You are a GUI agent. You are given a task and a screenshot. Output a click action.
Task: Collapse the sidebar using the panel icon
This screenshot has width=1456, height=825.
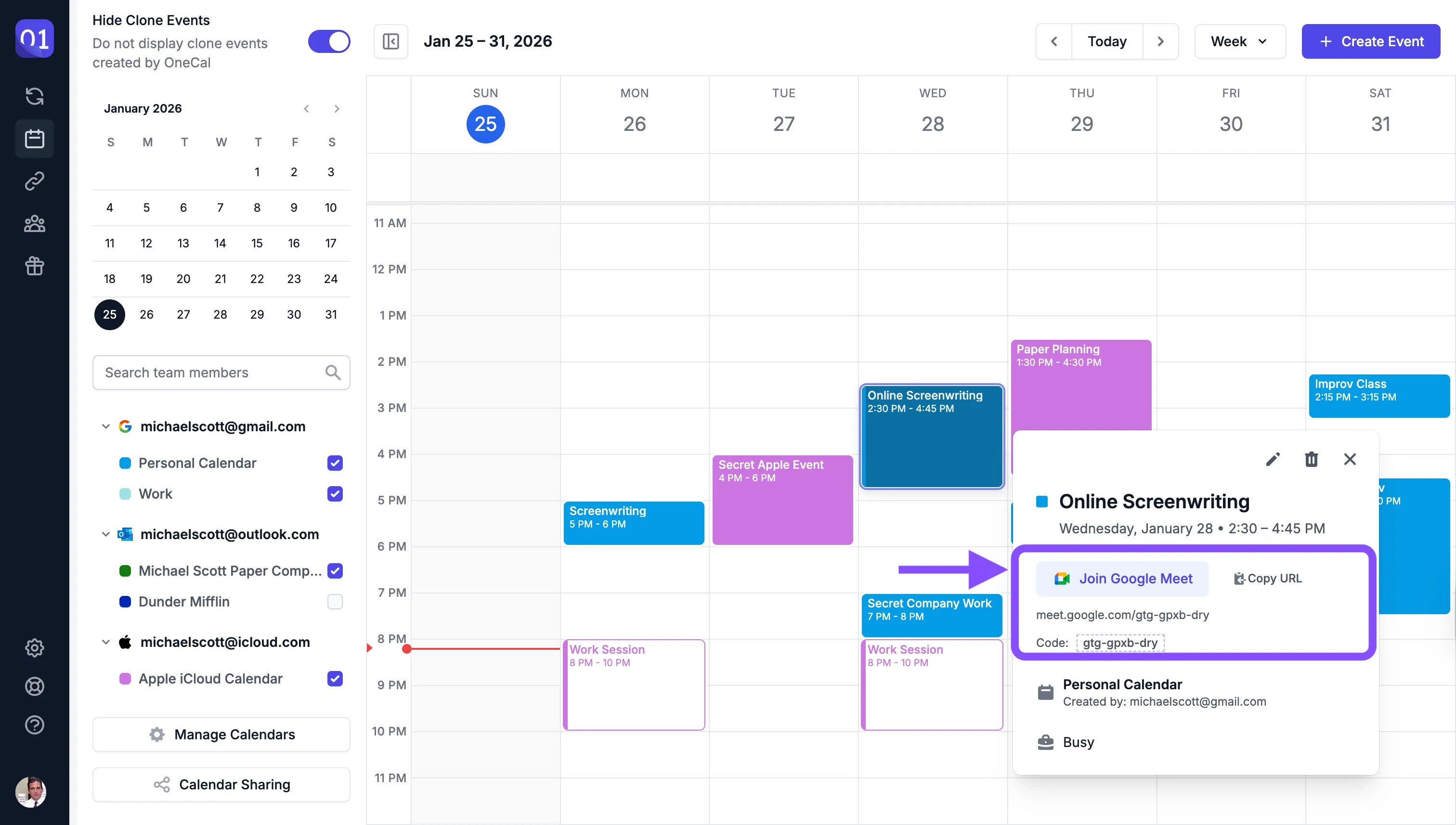390,41
